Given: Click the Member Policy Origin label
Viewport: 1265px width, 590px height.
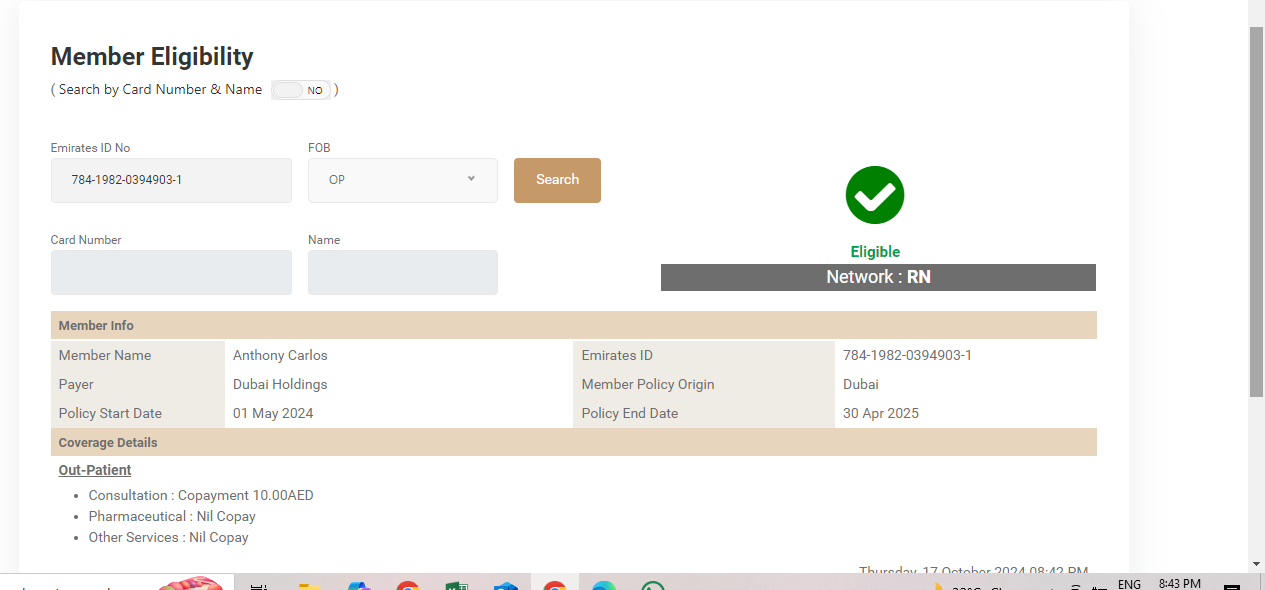Looking at the screenshot, I should [648, 384].
